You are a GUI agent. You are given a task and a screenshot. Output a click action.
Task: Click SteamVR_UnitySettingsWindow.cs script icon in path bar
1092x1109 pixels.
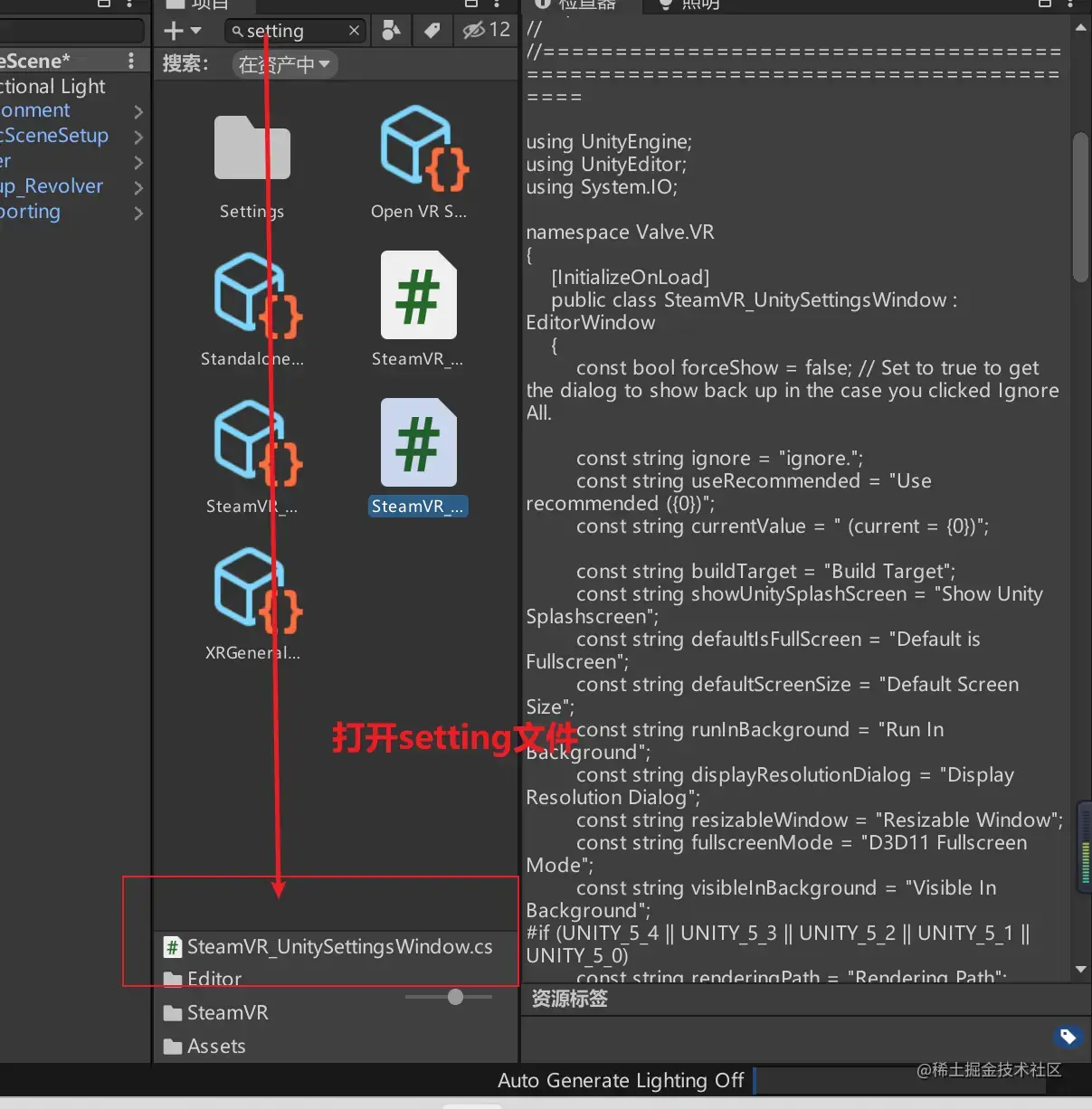[172, 947]
